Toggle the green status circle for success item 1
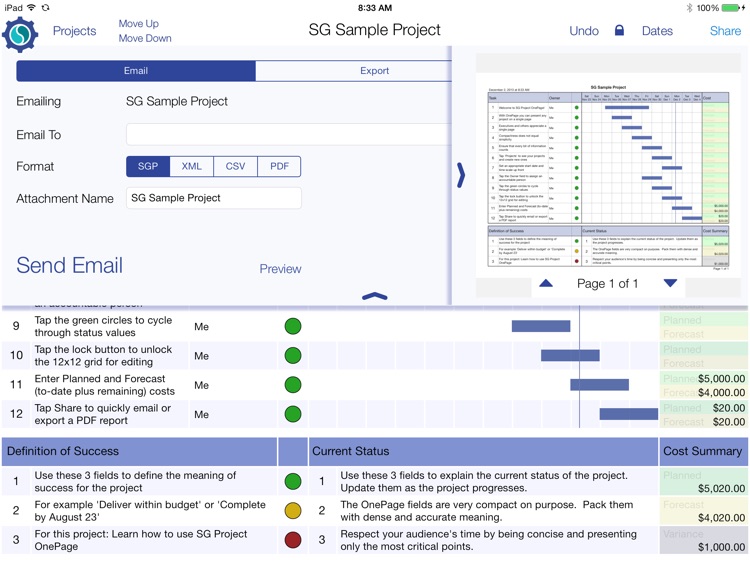 [x=293, y=481]
